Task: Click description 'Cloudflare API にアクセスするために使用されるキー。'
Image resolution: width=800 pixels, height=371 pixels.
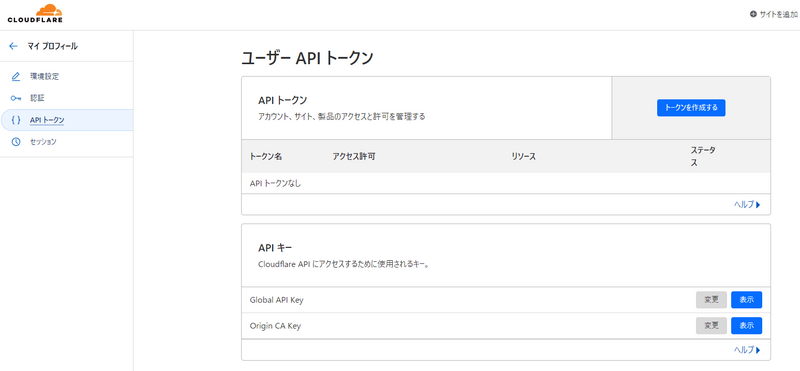Action: pyautogui.click(x=343, y=265)
